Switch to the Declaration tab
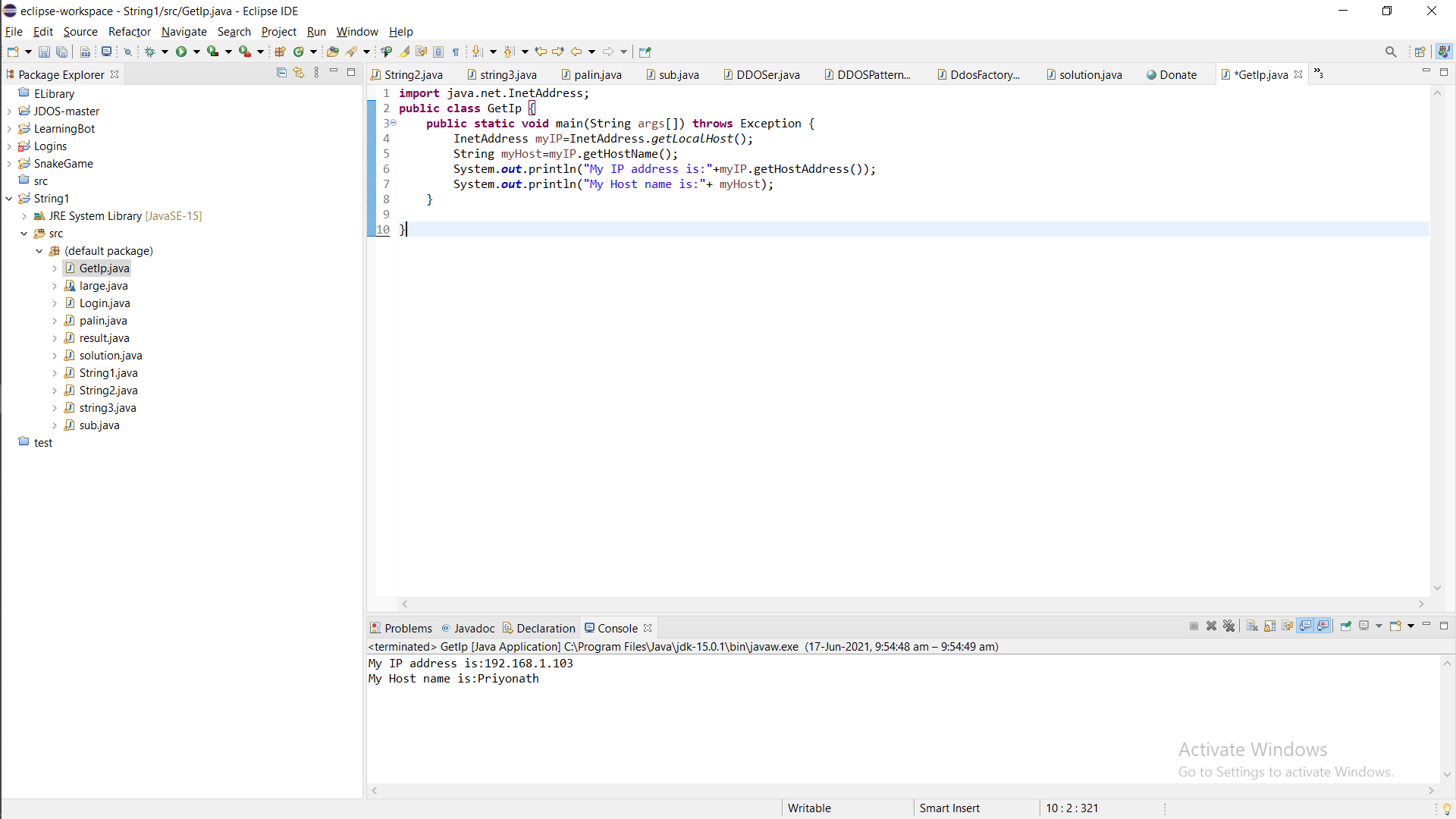 pos(539,628)
